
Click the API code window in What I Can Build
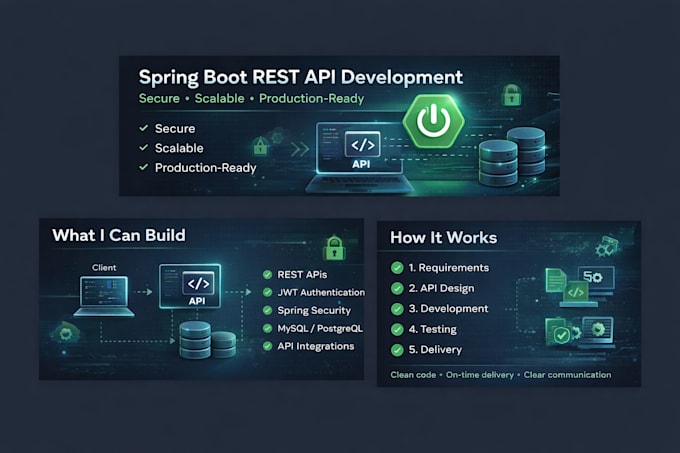190,286
